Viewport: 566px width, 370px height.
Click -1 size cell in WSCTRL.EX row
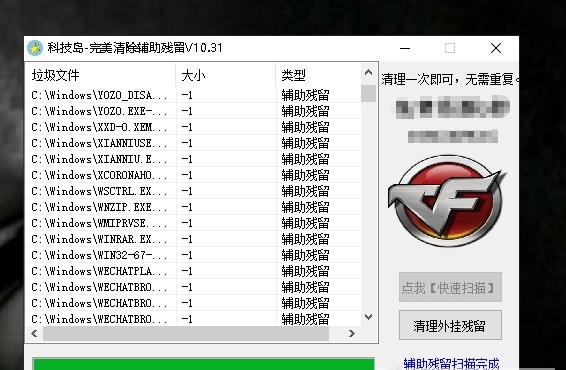click(187, 191)
